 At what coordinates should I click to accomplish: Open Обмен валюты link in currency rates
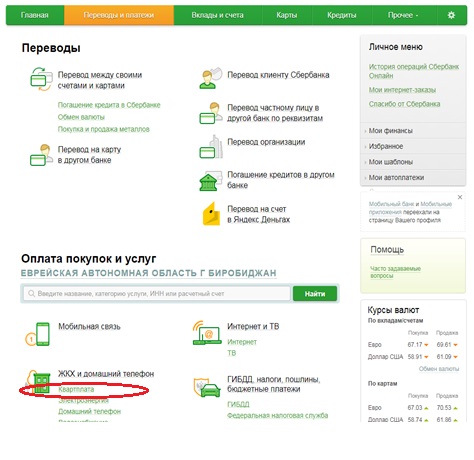pos(439,369)
